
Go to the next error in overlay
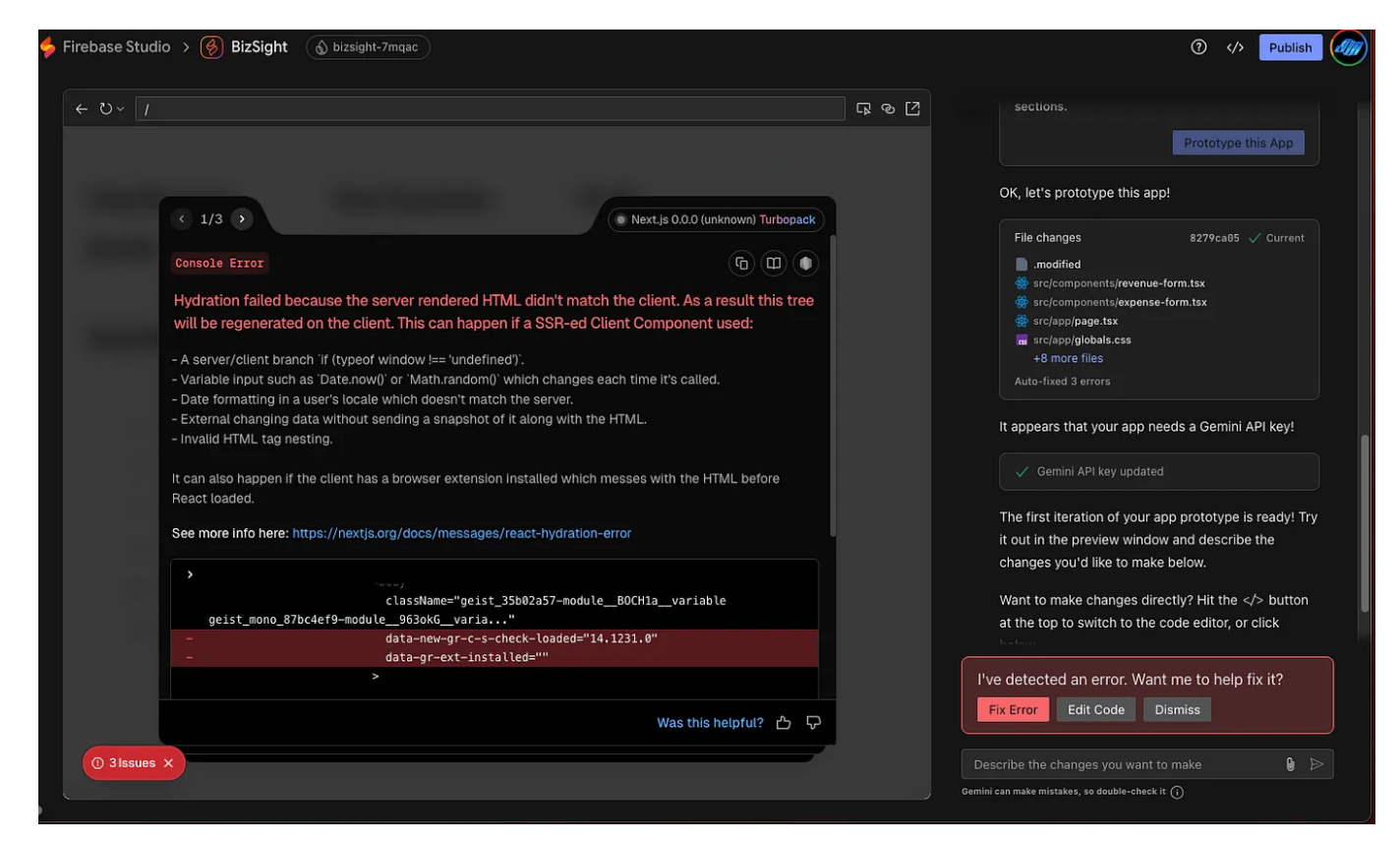point(242,219)
